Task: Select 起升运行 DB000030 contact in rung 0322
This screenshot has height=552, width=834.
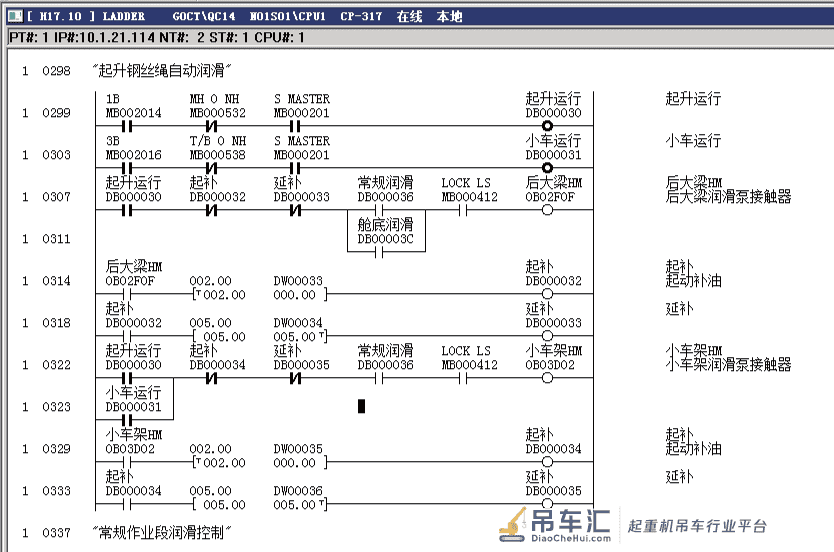Action: (127, 378)
